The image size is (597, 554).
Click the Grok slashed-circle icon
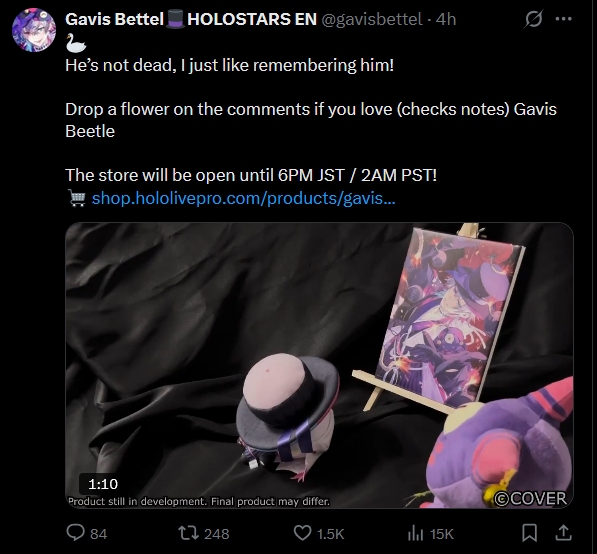(x=533, y=19)
